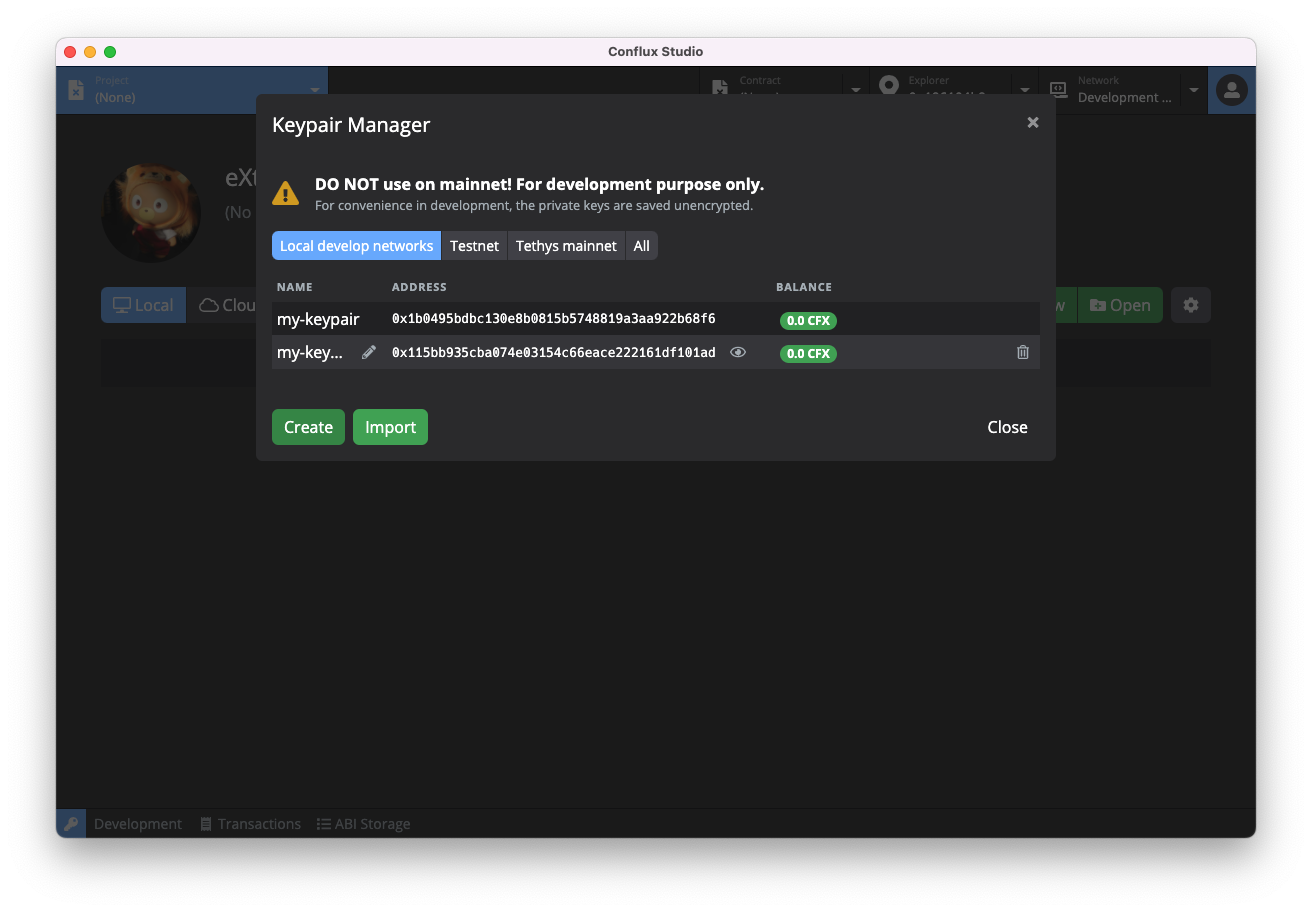1312x912 pixels.
Task: Open the user profile avatar icon
Action: click(x=1231, y=90)
